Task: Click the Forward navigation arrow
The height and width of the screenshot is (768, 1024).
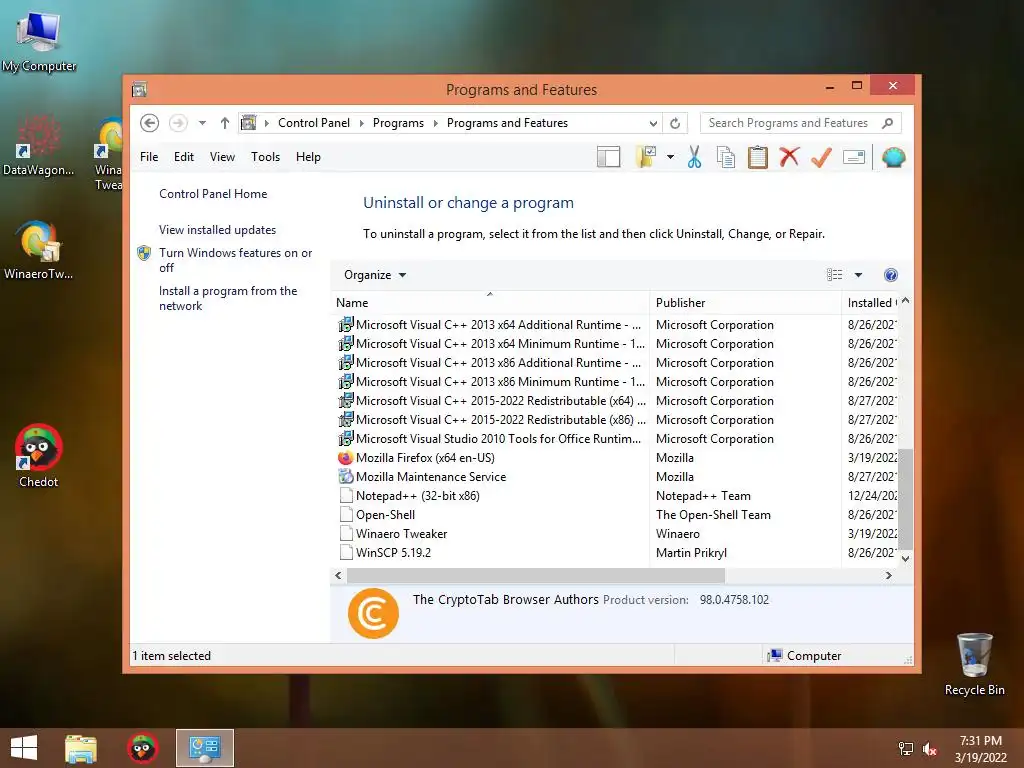Action: click(x=178, y=123)
